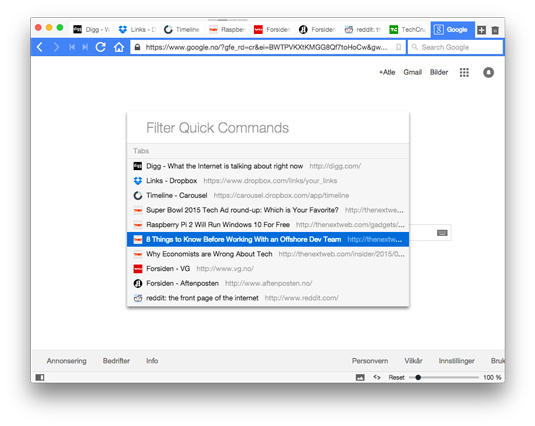Open the Google apps grid

464,72
